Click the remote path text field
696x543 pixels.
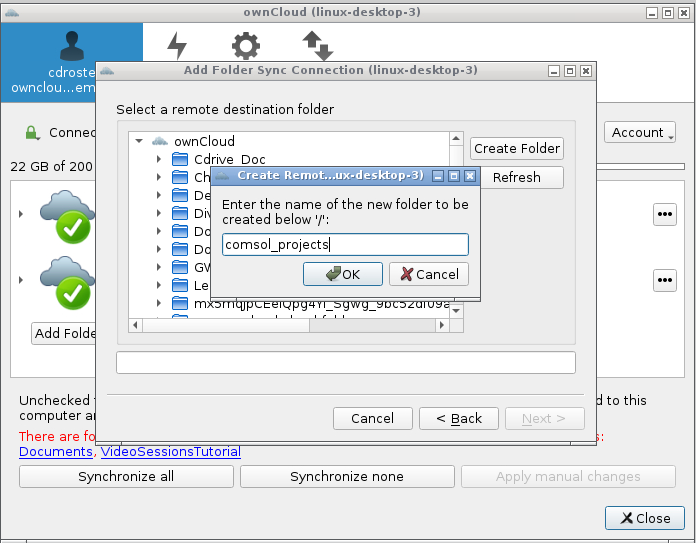346,363
